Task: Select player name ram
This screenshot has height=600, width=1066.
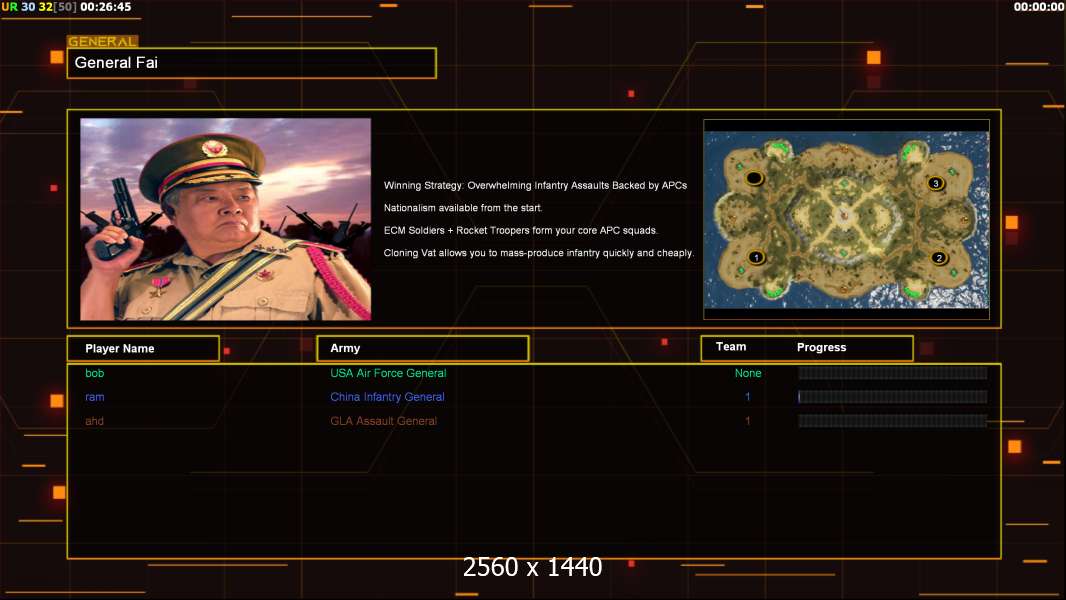Action: pyautogui.click(x=94, y=397)
